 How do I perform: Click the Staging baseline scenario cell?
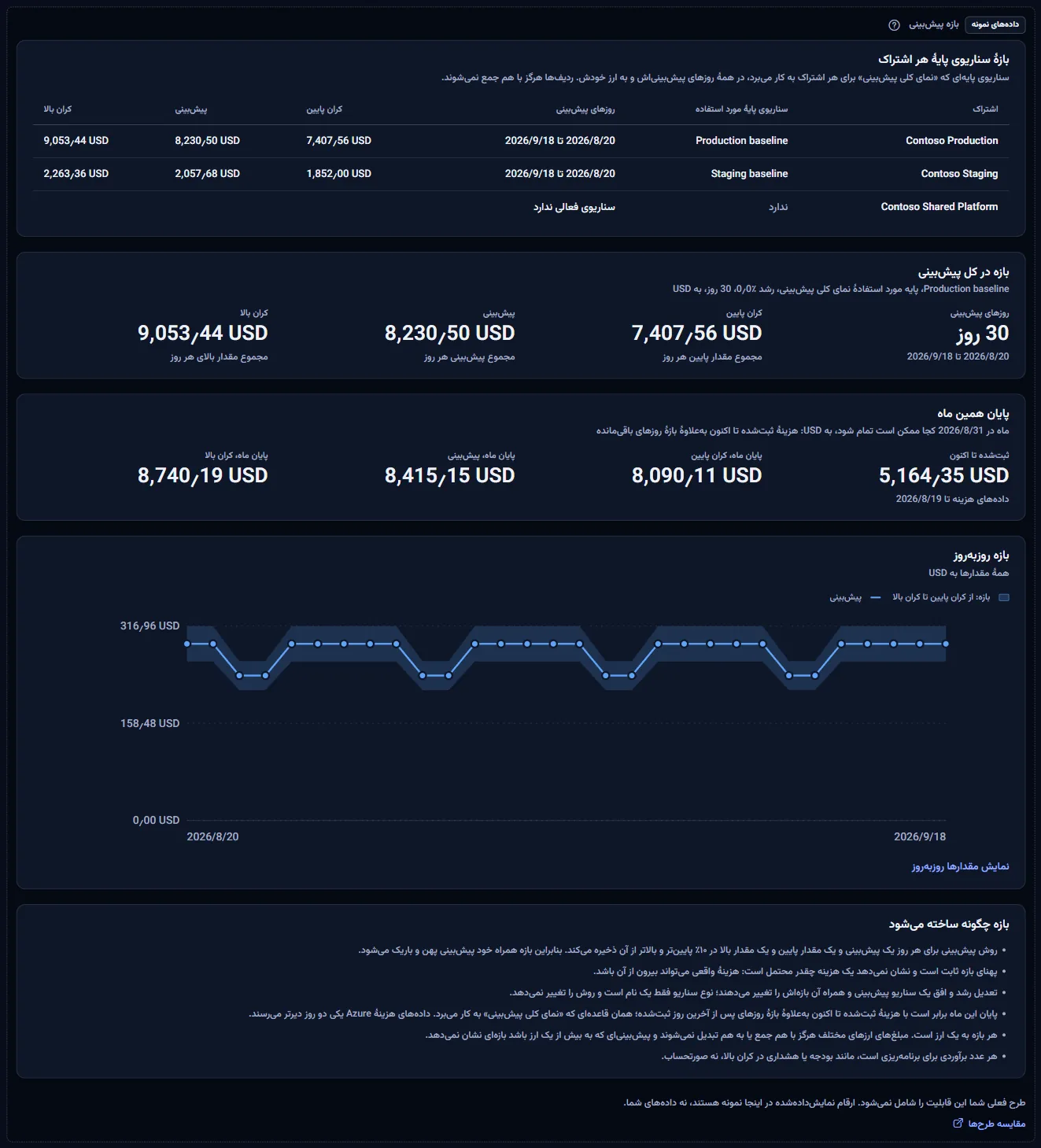[x=749, y=174]
